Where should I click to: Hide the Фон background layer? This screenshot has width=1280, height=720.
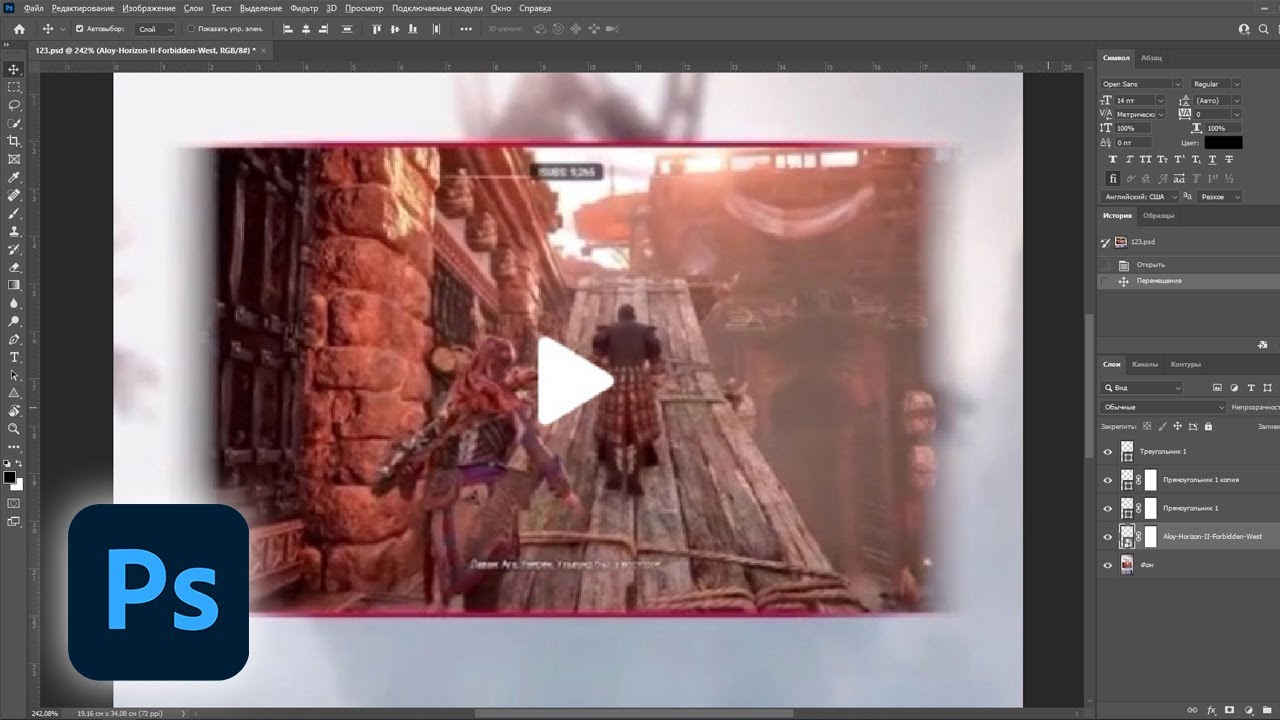pyautogui.click(x=1107, y=565)
